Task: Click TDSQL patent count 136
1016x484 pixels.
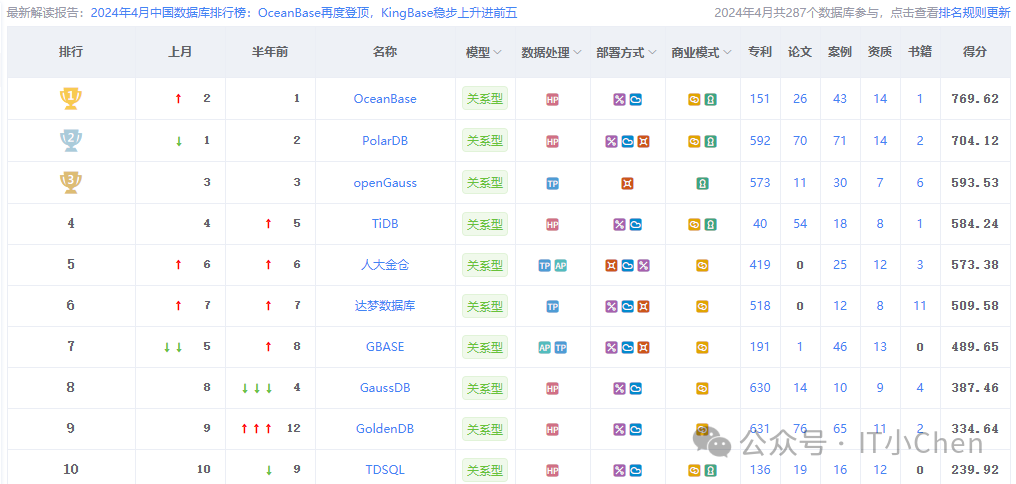Action: 760,470
